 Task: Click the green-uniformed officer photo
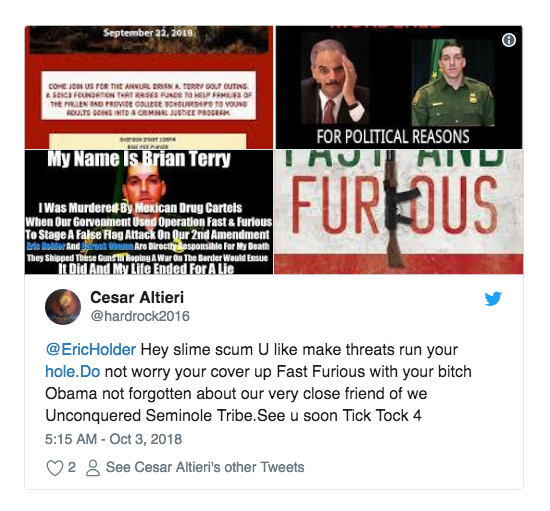tap(453, 82)
